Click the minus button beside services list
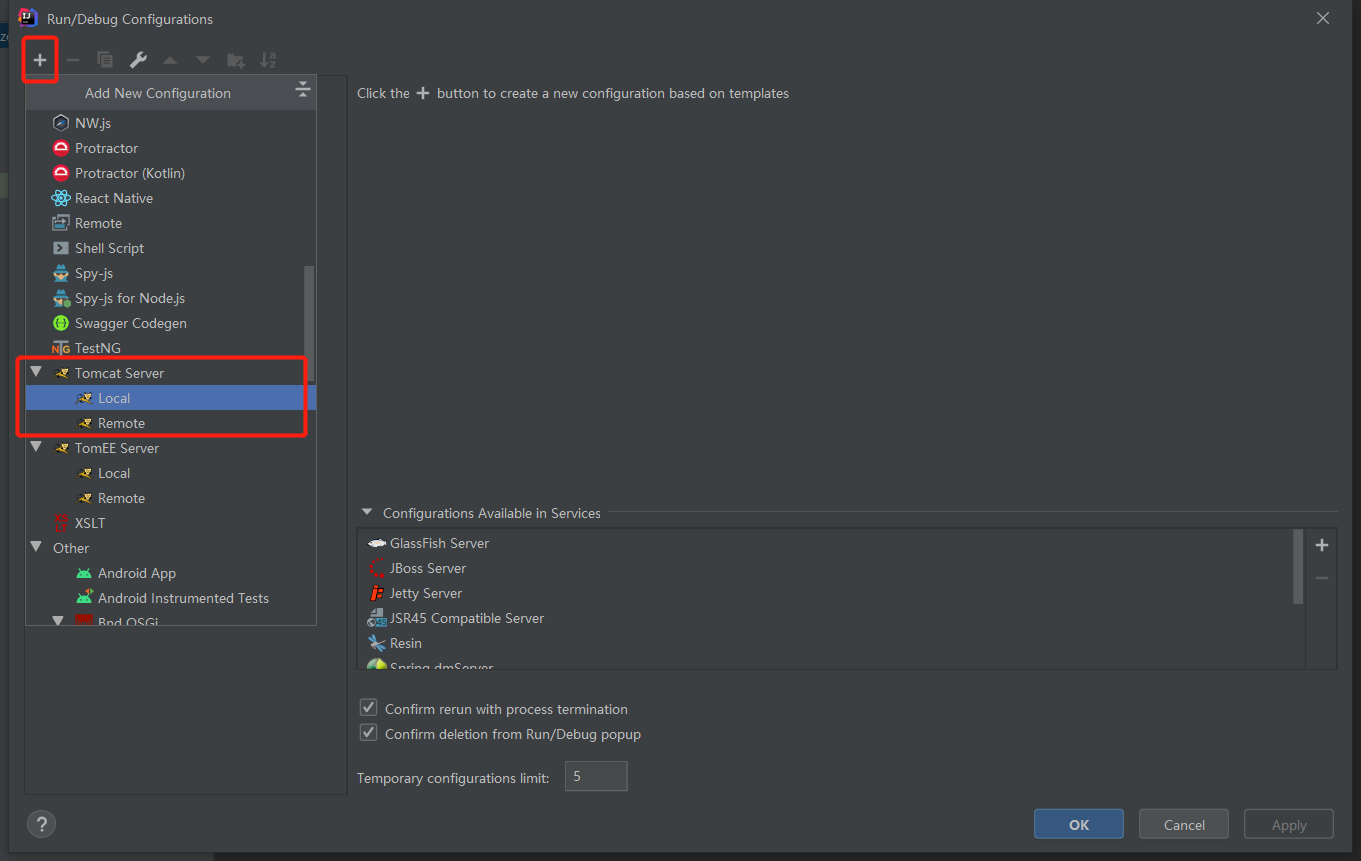The height and width of the screenshot is (861, 1361). click(x=1322, y=578)
